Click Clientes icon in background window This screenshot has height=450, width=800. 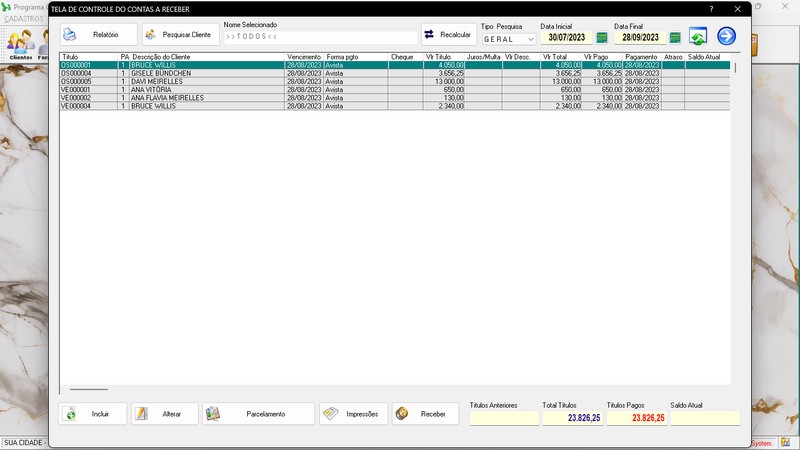[x=20, y=45]
